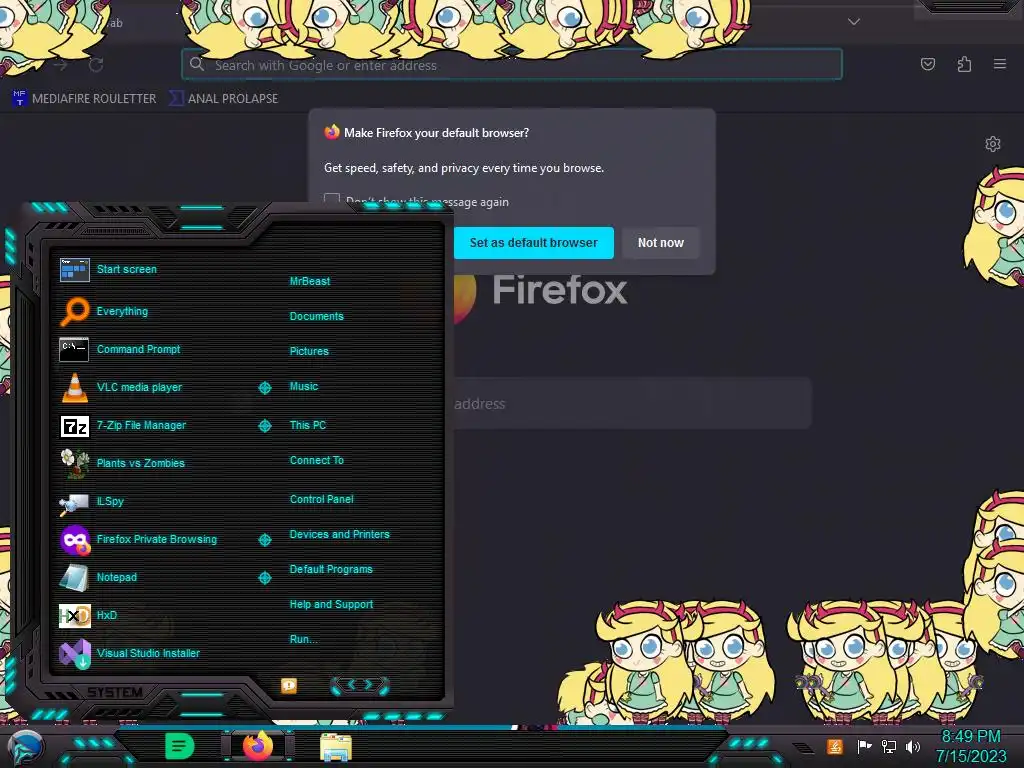Open This PC
The image size is (1024, 768).
coord(308,425)
